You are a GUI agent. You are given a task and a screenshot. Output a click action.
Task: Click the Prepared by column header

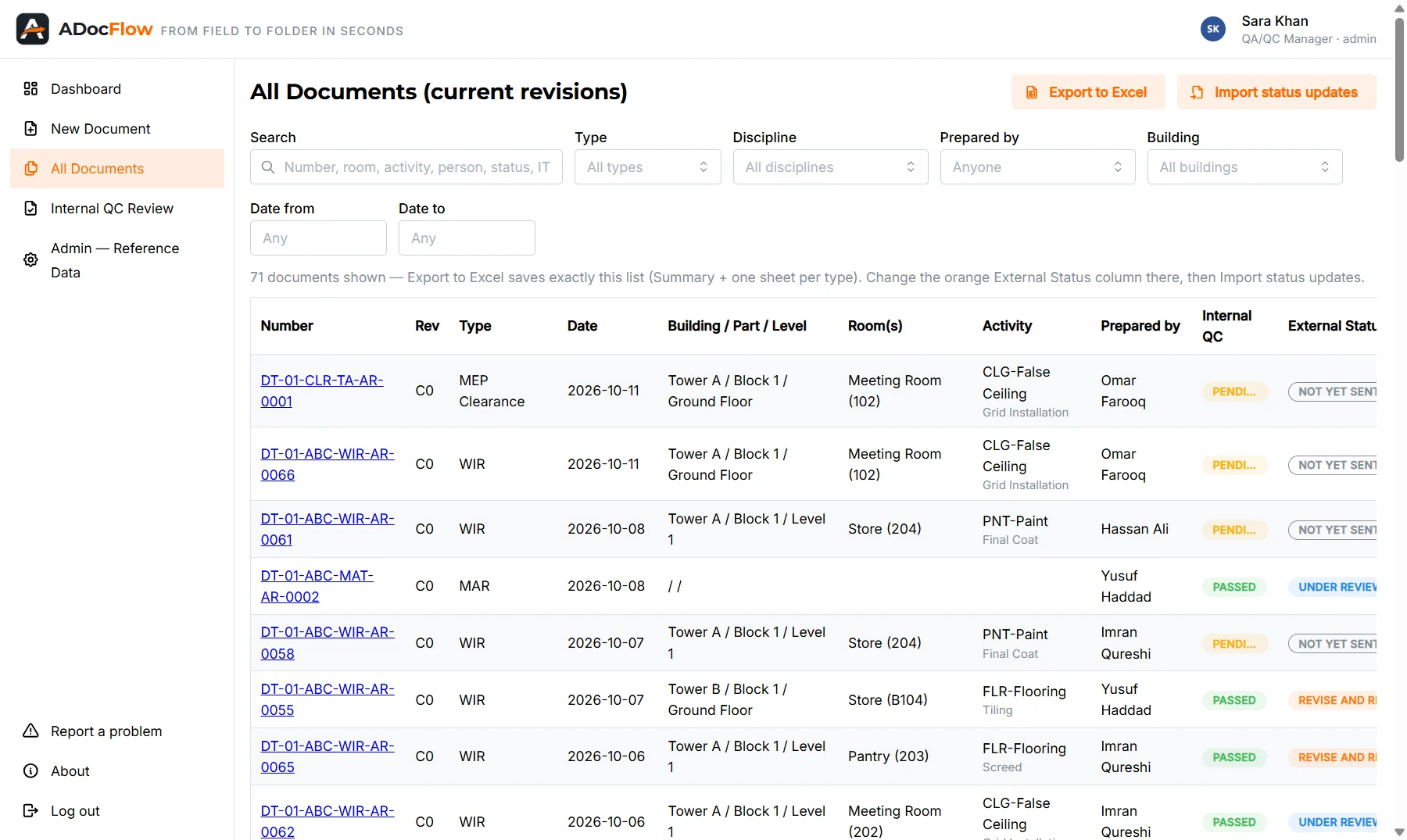(1140, 326)
